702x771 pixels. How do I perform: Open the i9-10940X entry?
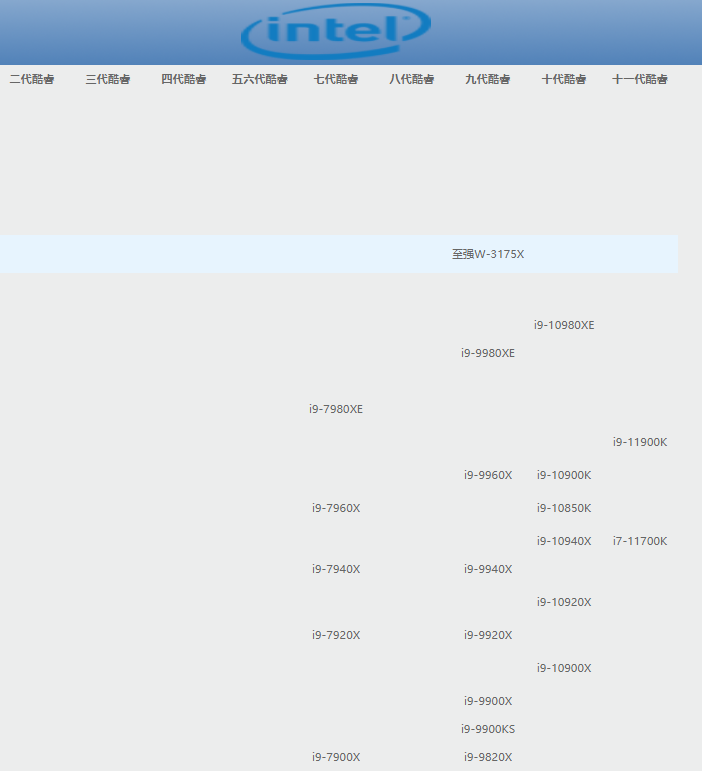(x=564, y=541)
